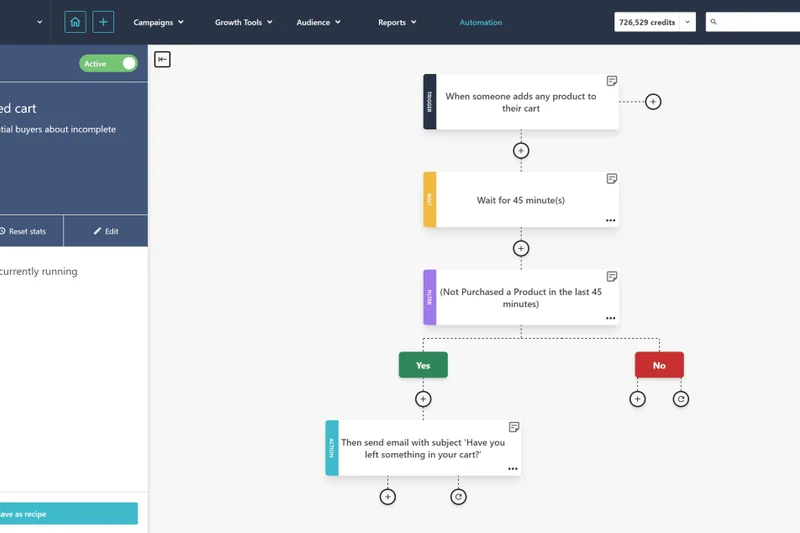This screenshot has width=800, height=533.
Task: Select the green Yes branch label
Action: [x=423, y=365]
